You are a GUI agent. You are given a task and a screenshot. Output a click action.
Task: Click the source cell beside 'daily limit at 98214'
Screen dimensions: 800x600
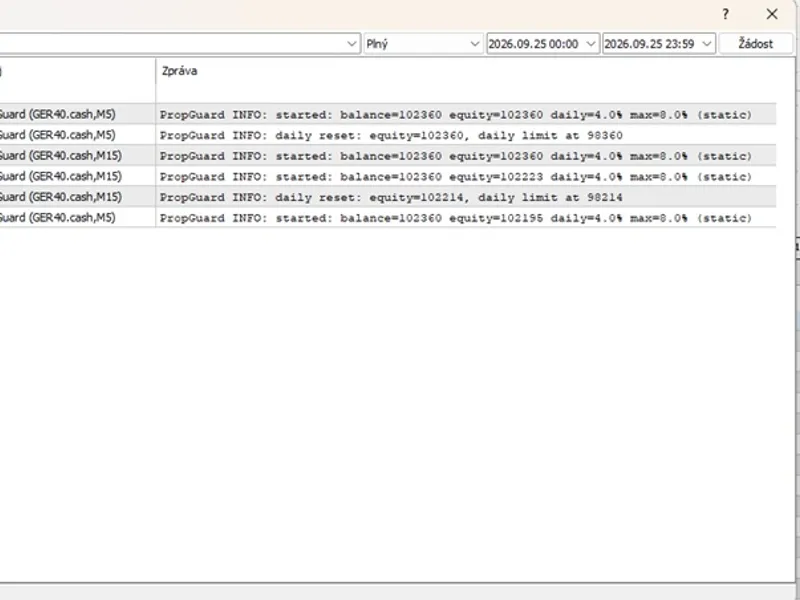(78, 197)
